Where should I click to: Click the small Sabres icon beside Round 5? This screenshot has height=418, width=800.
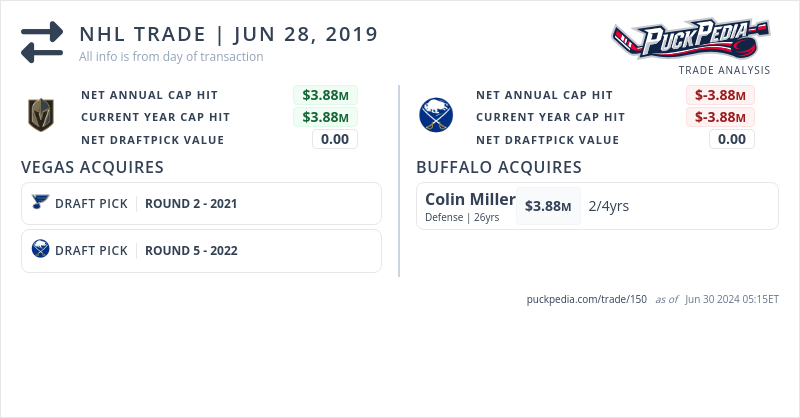click(40, 250)
